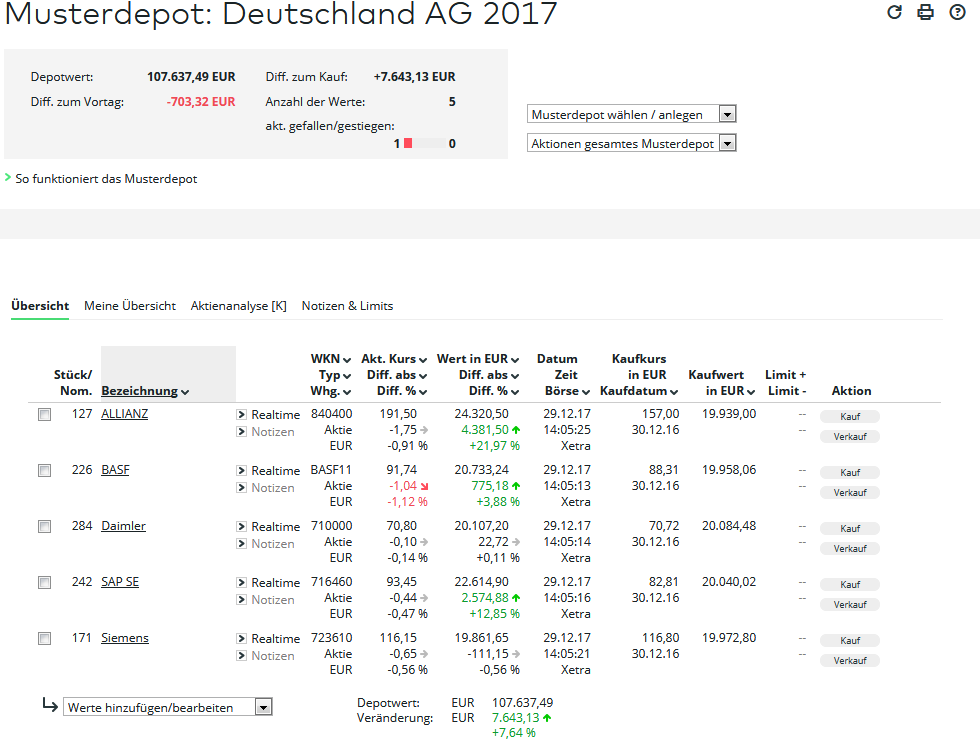Switch to Notizen & Limits tab
Image resolution: width=980 pixels, height=745 pixels.
[348, 306]
